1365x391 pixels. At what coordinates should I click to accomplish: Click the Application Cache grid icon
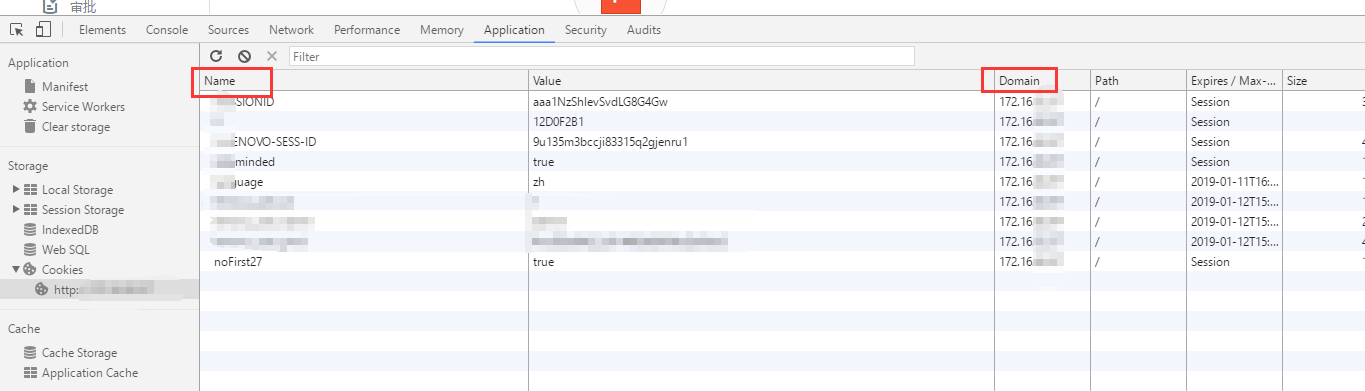pos(30,373)
